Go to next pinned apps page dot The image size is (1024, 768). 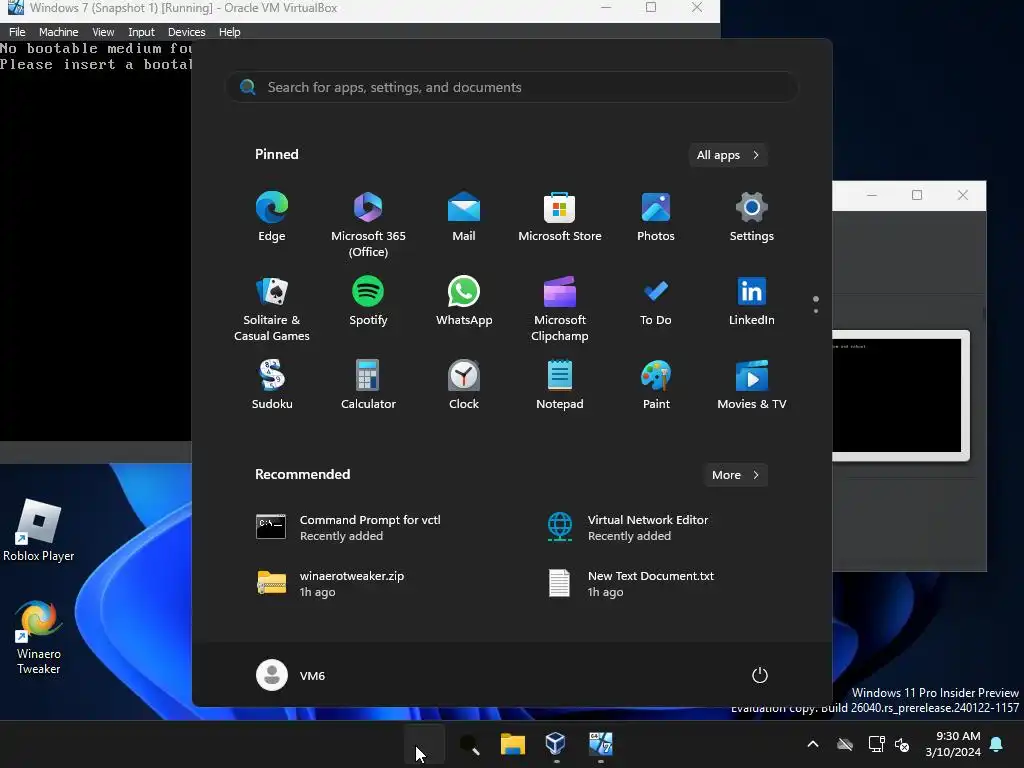[x=816, y=311]
